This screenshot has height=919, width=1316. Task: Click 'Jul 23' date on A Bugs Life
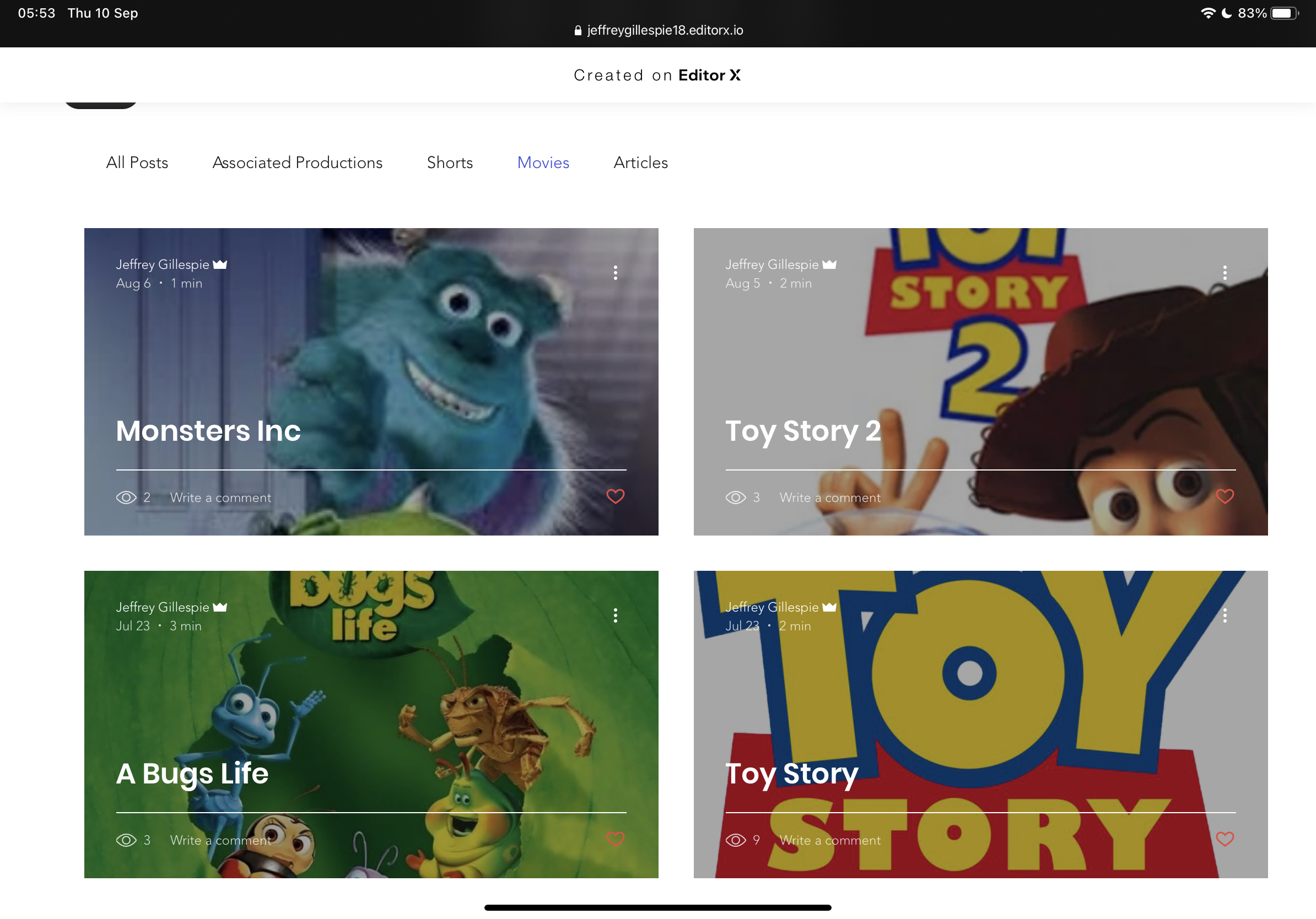(x=132, y=626)
